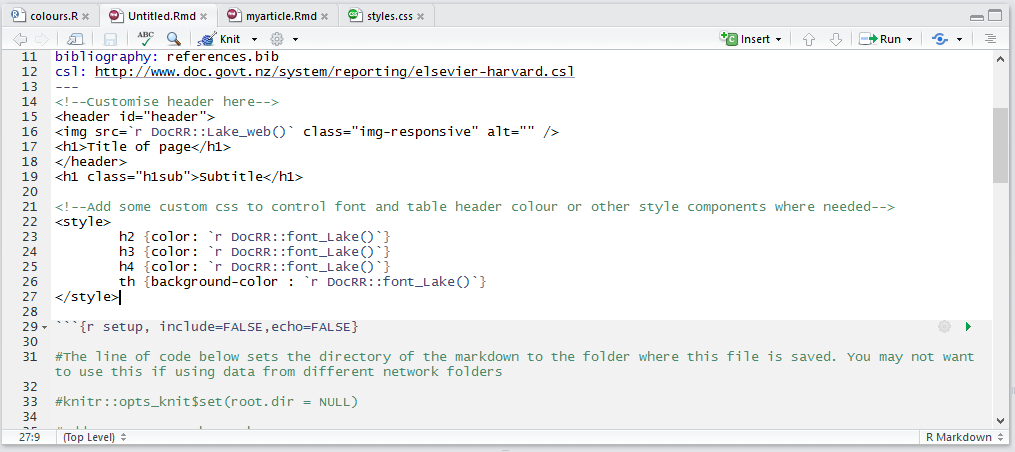The image size is (1015, 452).
Task: Place cursor in "Title of page" text
Action: (139, 146)
